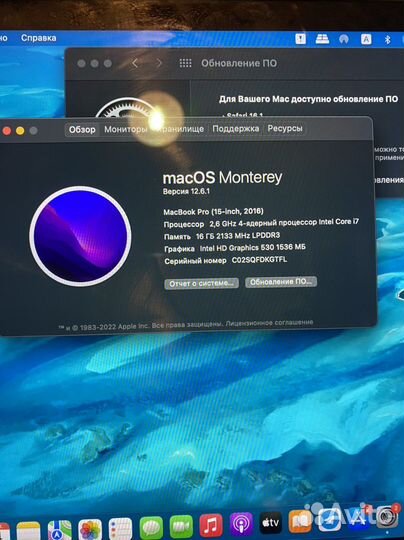This screenshot has width=404, height=540.
Task: Click the Версия 12.6.1 text
Action: [x=186, y=191]
